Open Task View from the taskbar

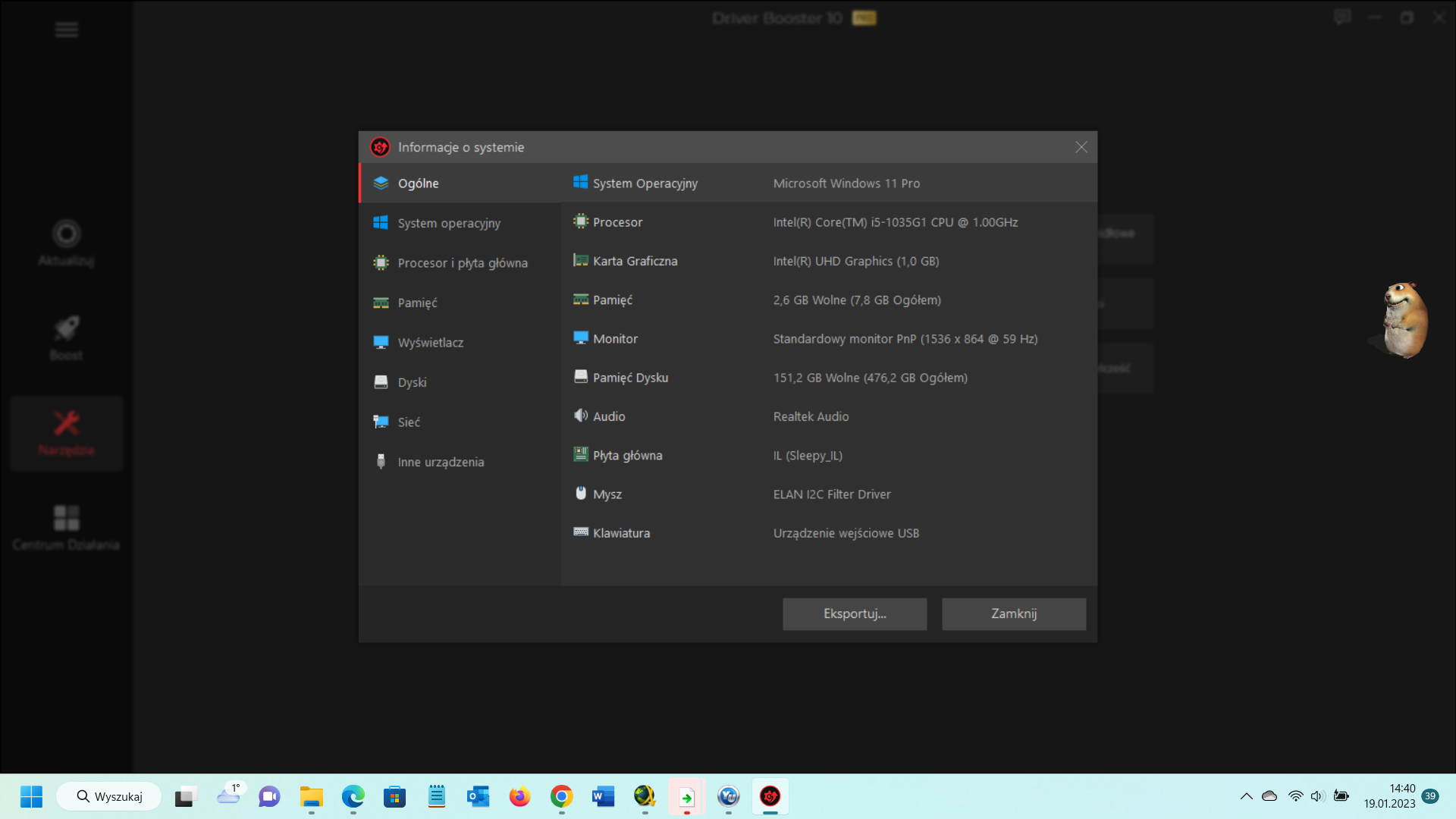tap(186, 796)
